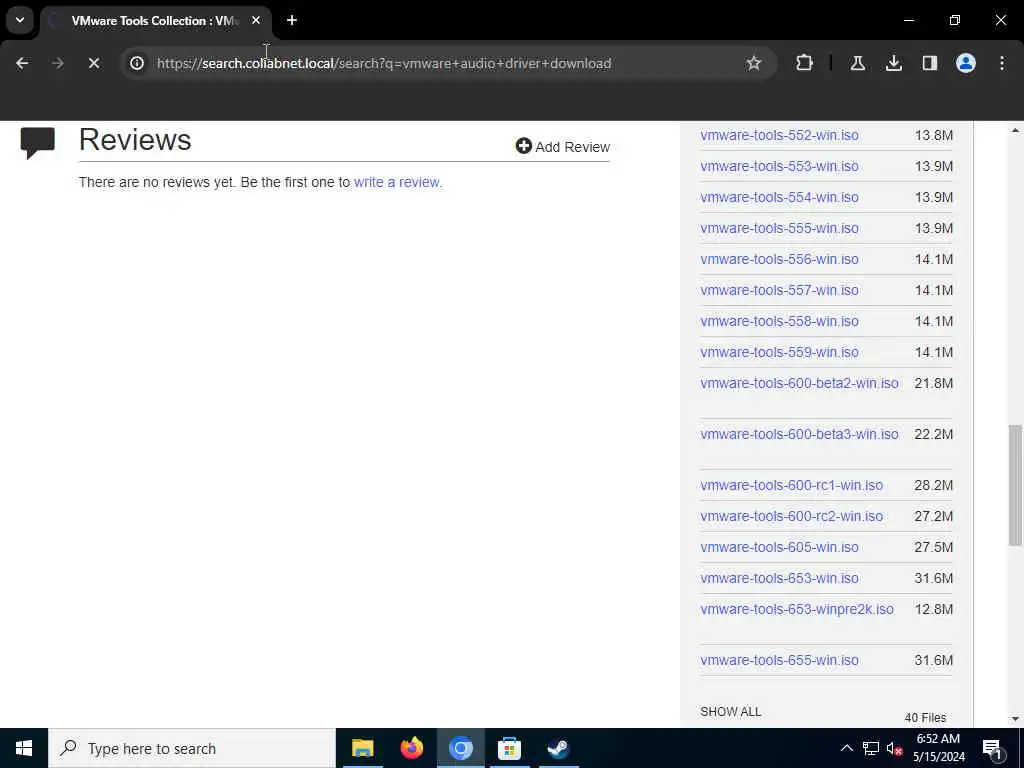Viewport: 1024px width, 768px height.
Task: Get vmware-tools-605-win.iso file
Action: [x=779, y=547]
